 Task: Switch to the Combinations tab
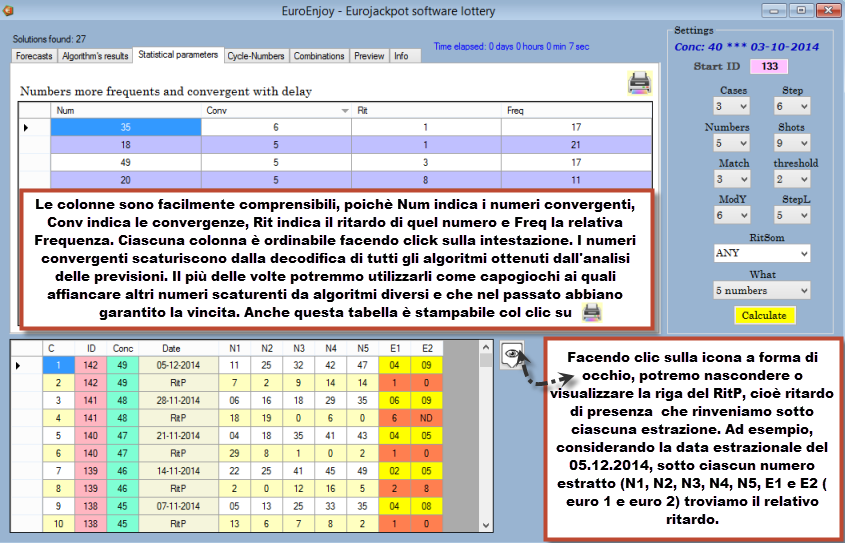[319, 56]
